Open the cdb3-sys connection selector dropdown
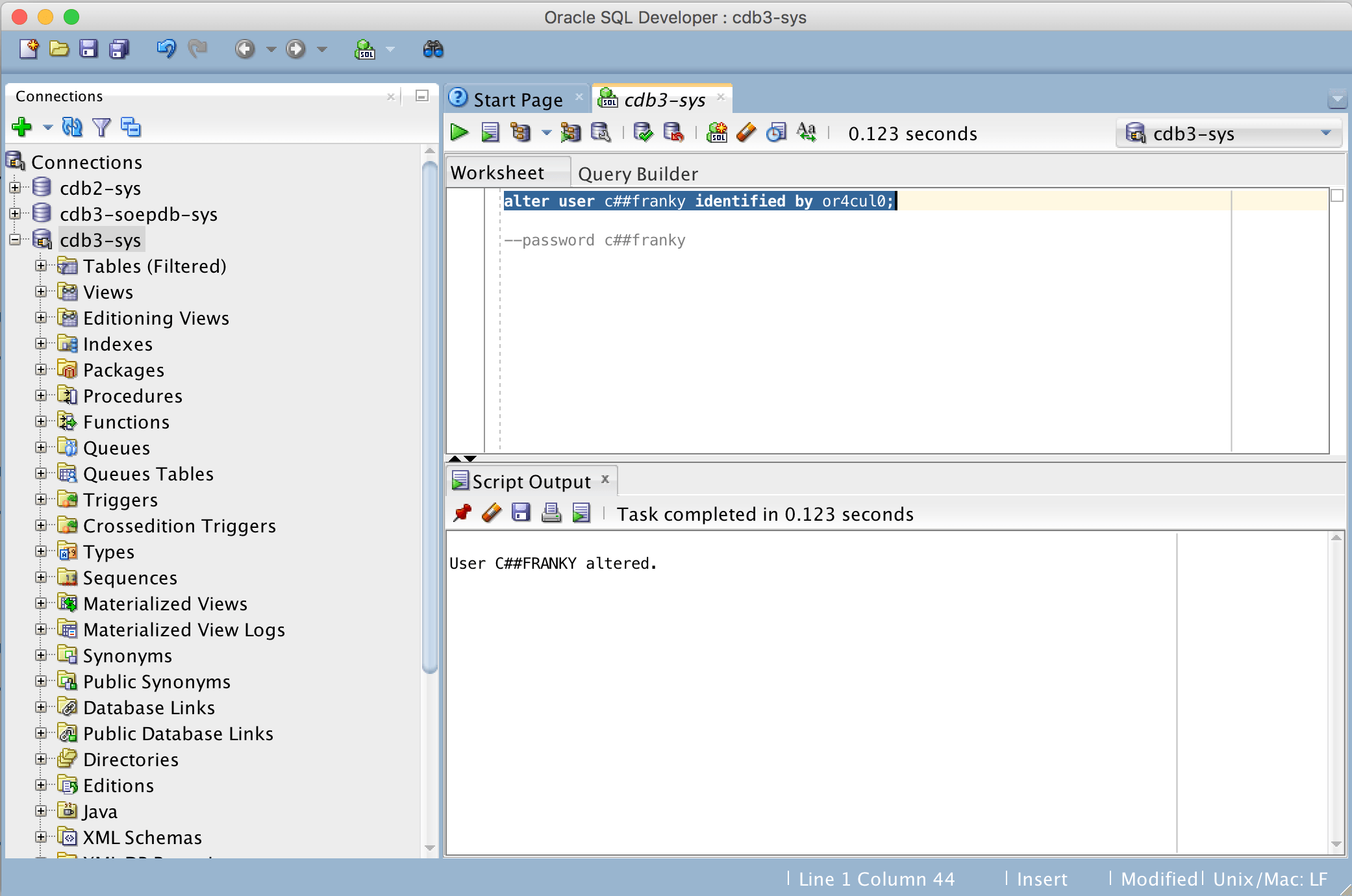Viewport: 1352px width, 896px height. [x=1327, y=133]
